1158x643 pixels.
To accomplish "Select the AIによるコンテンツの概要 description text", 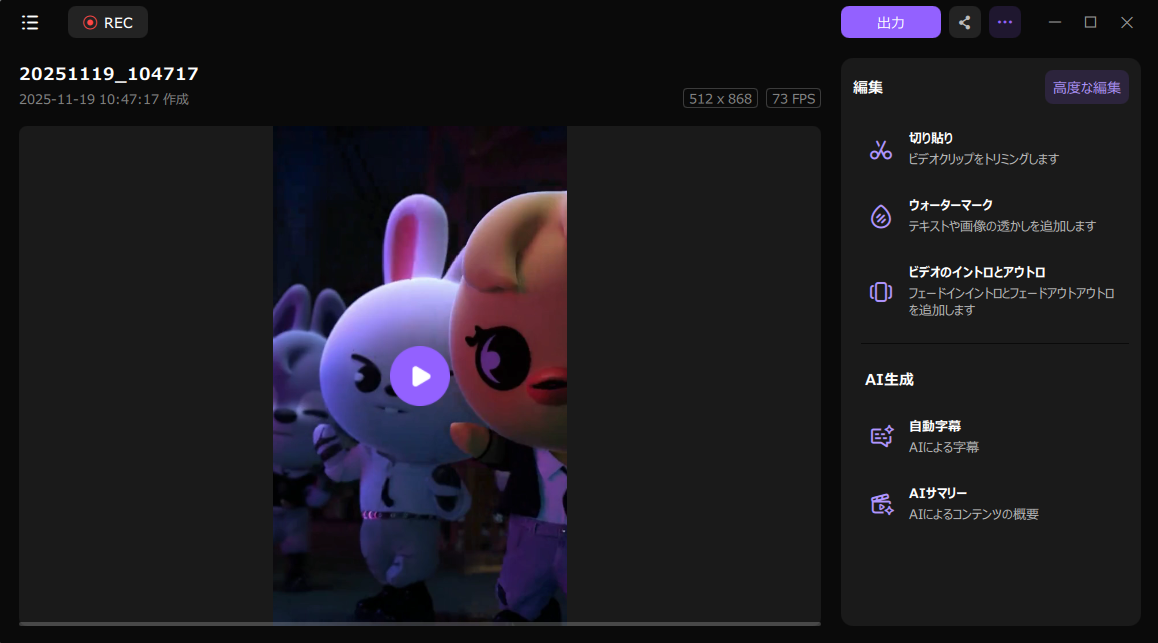I will 973,514.
